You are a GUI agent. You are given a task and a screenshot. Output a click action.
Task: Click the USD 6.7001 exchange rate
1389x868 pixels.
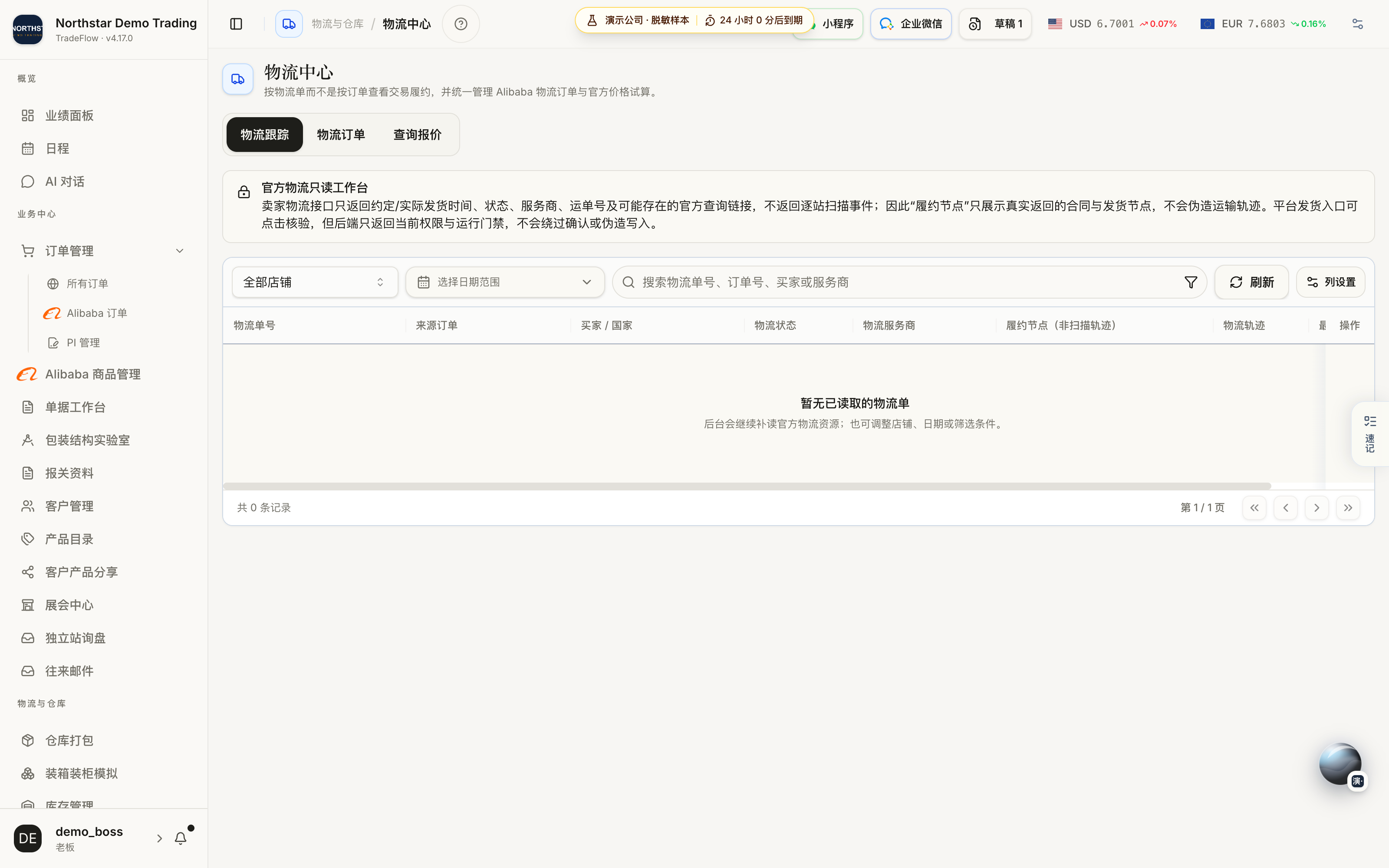[x=1112, y=23]
